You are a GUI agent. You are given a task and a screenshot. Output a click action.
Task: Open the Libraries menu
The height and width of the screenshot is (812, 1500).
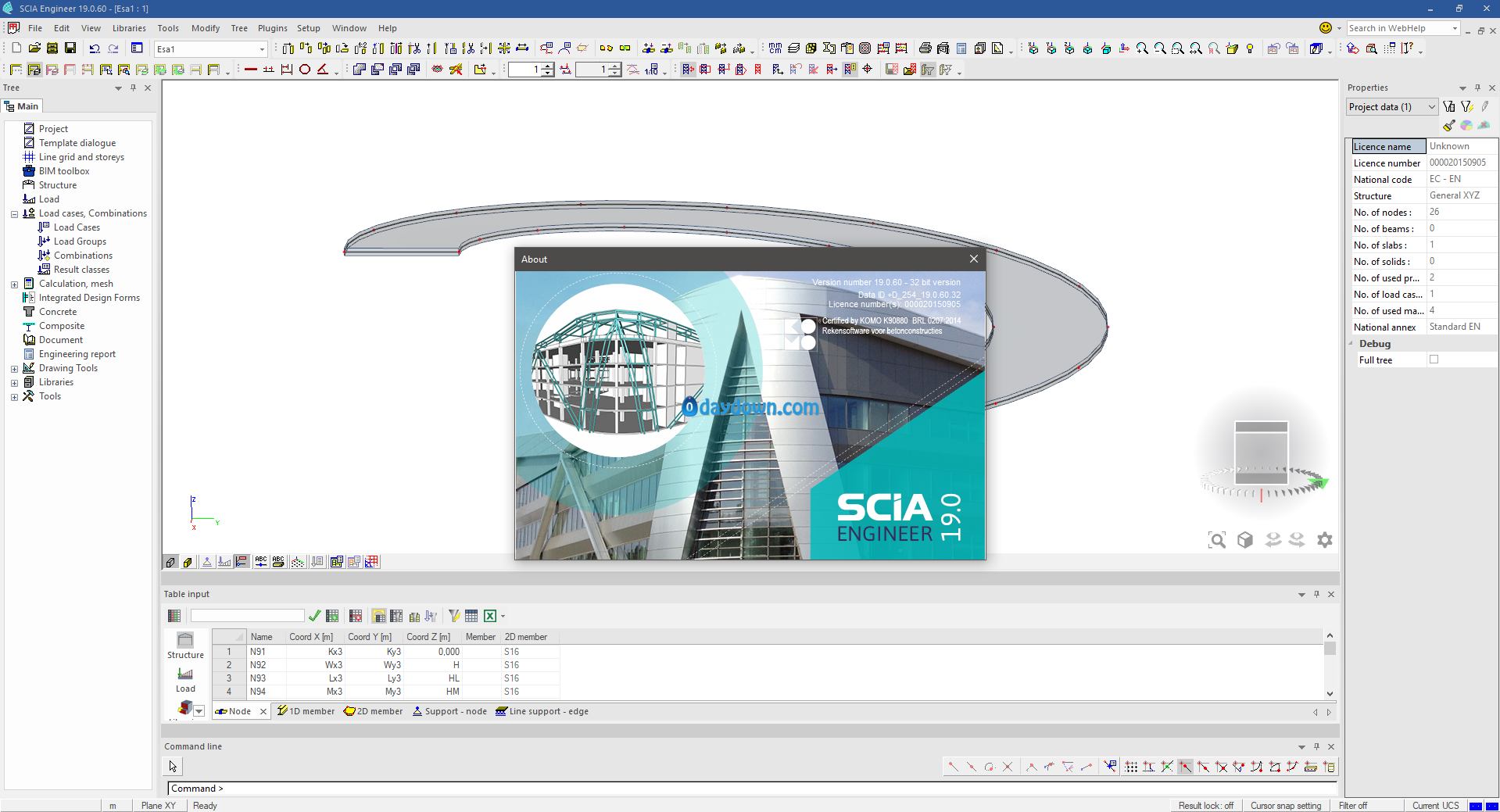click(x=129, y=28)
